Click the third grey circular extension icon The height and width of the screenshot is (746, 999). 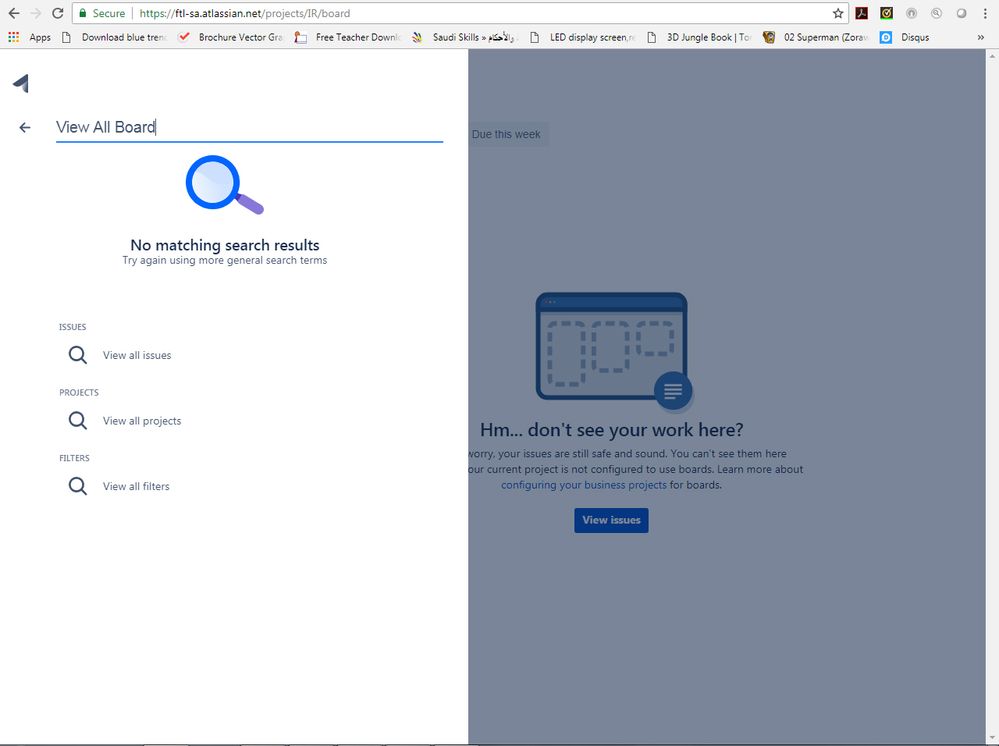tap(961, 13)
